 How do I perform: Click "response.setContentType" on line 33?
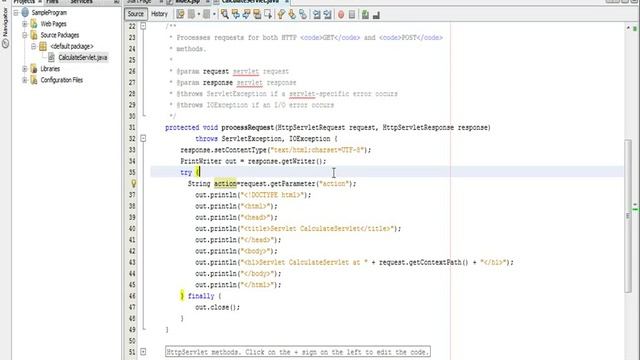point(224,150)
